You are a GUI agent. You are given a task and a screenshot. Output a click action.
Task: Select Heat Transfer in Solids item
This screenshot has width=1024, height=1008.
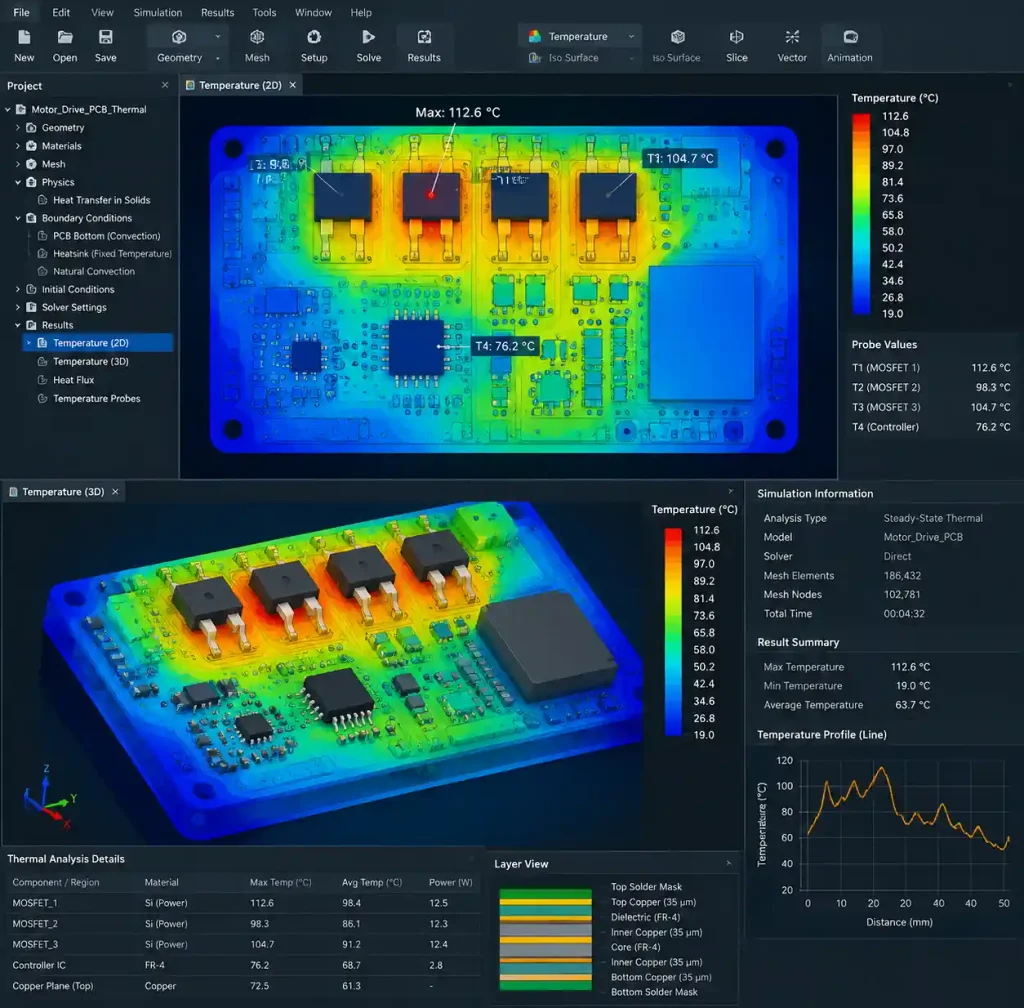[101, 200]
